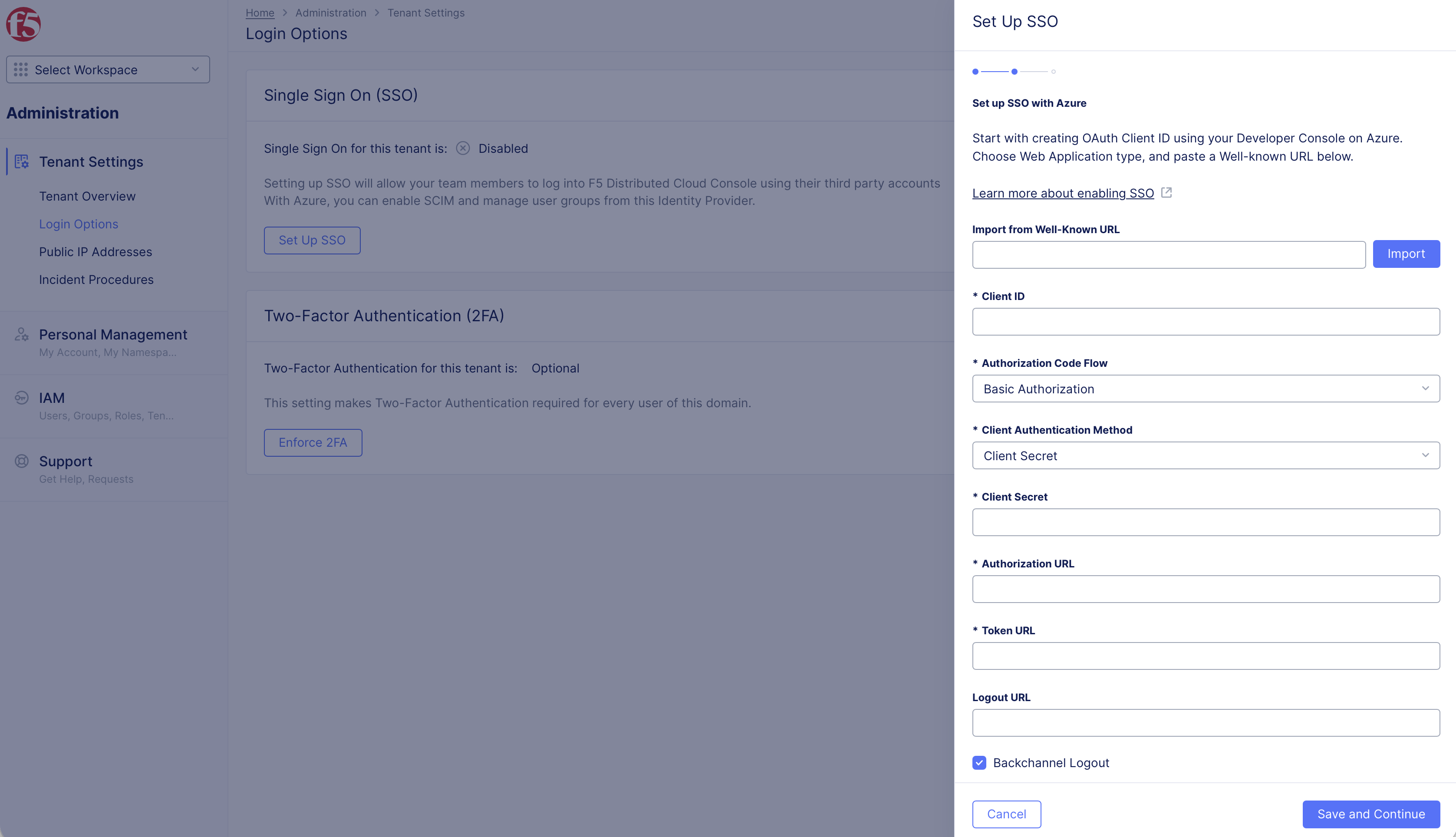Image resolution: width=1456 pixels, height=837 pixels.
Task: Click the IAM key icon
Action: (x=22, y=398)
